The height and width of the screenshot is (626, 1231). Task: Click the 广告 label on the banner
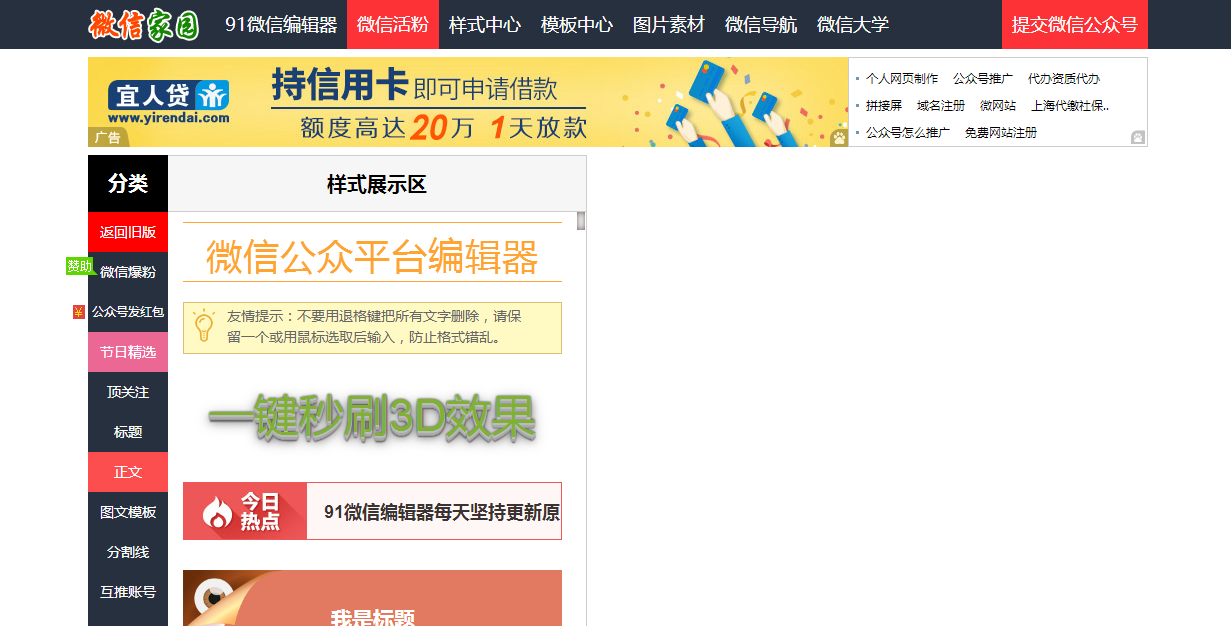(x=107, y=138)
